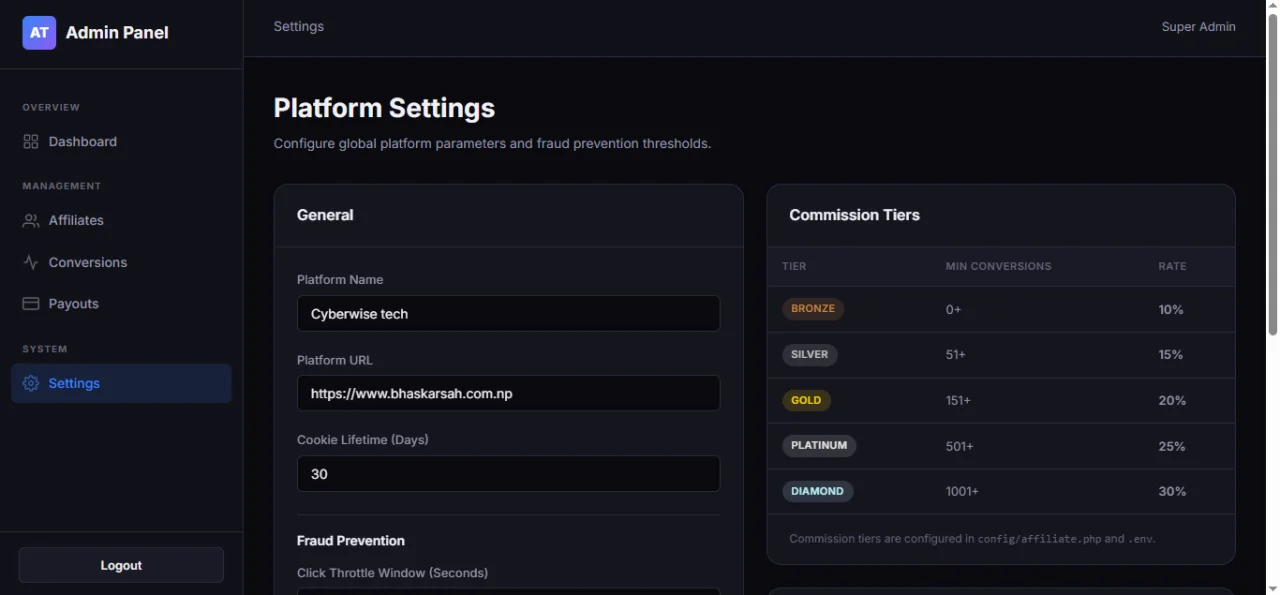The width and height of the screenshot is (1280, 595).
Task: Click the 1001+ min conversions cell
Action: [x=962, y=491]
